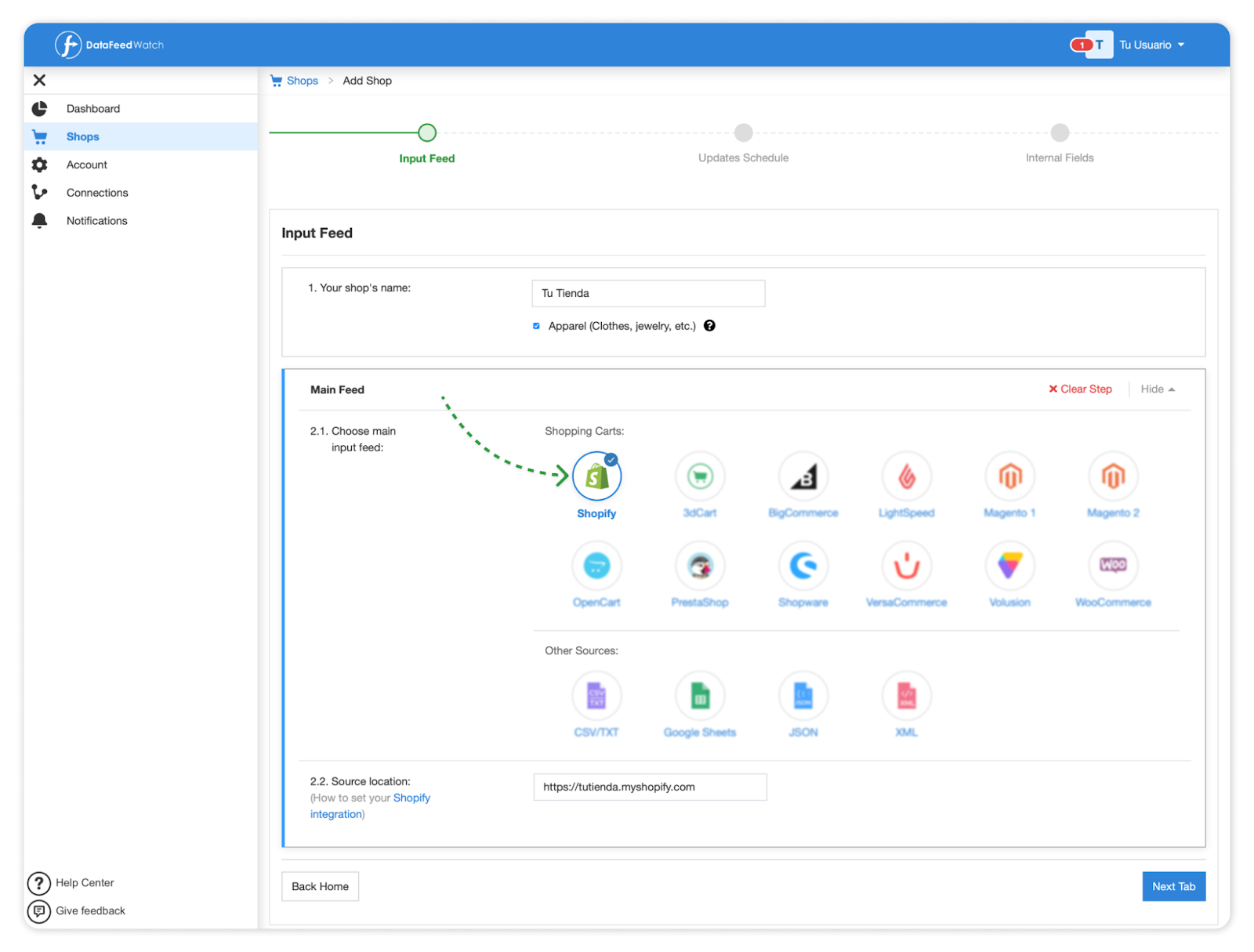Open Shops in the sidebar

[x=140, y=136]
